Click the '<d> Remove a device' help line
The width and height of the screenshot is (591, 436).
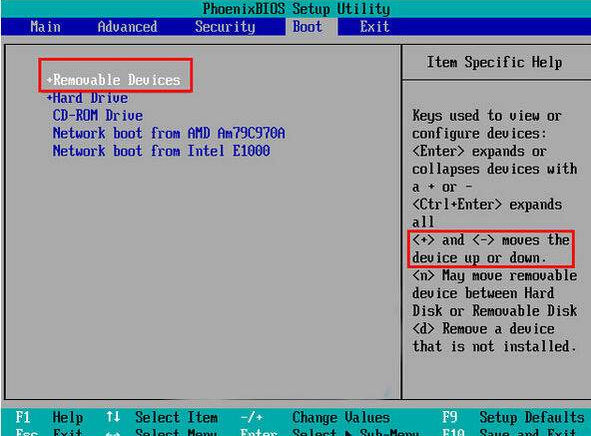click(x=483, y=329)
